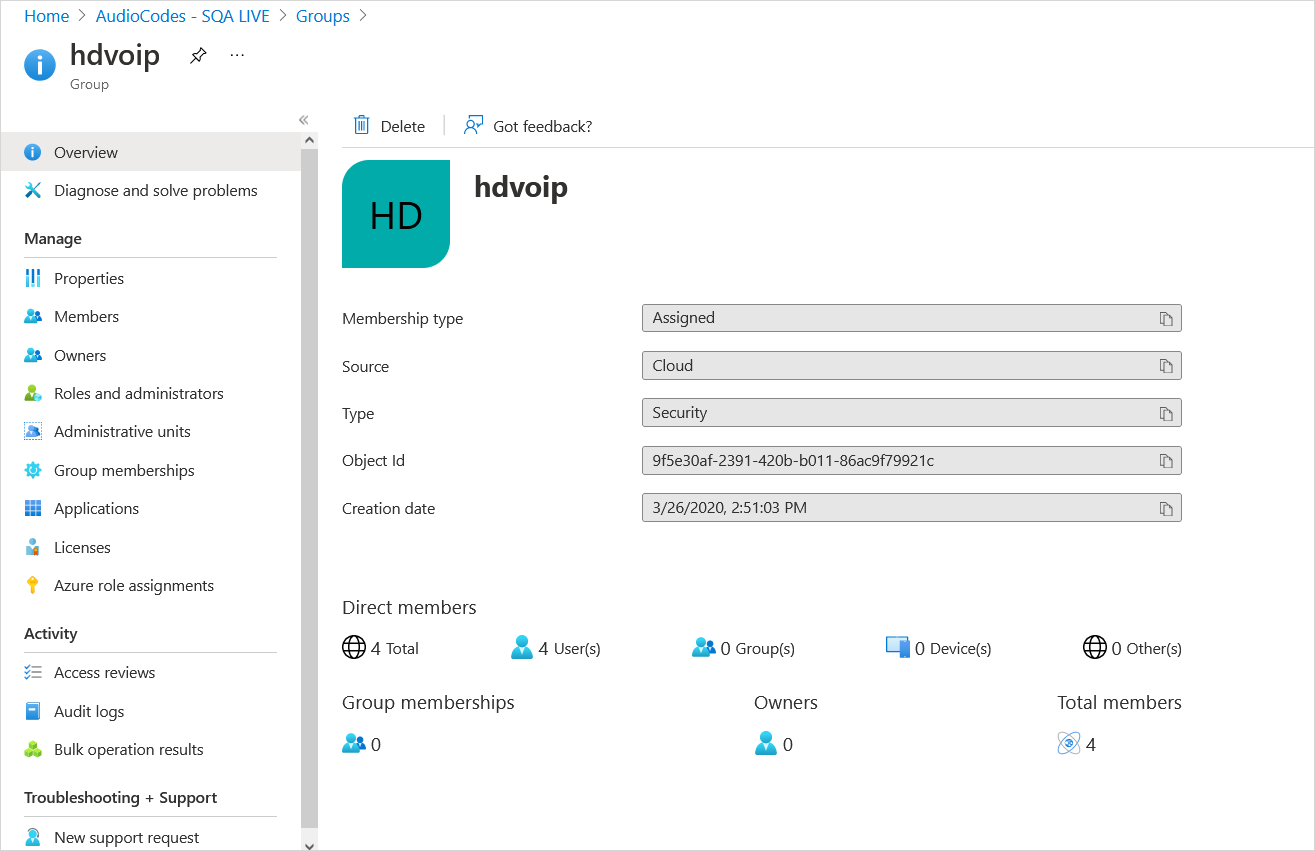Click the Owners icon in sidebar
The height and width of the screenshot is (851, 1315).
(33, 355)
